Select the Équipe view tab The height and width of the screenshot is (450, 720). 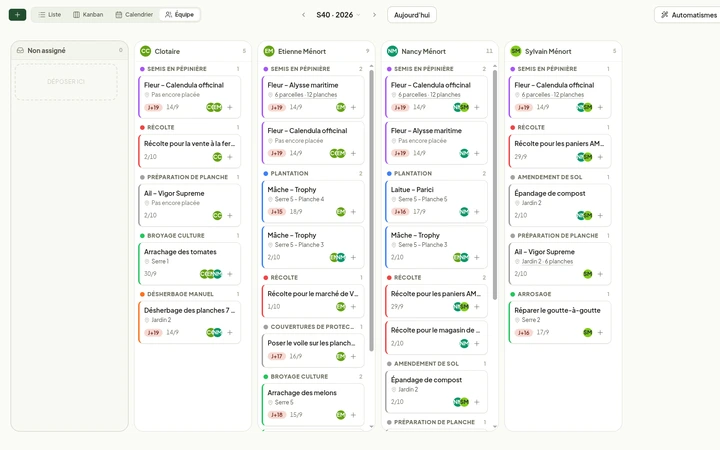[x=180, y=15]
